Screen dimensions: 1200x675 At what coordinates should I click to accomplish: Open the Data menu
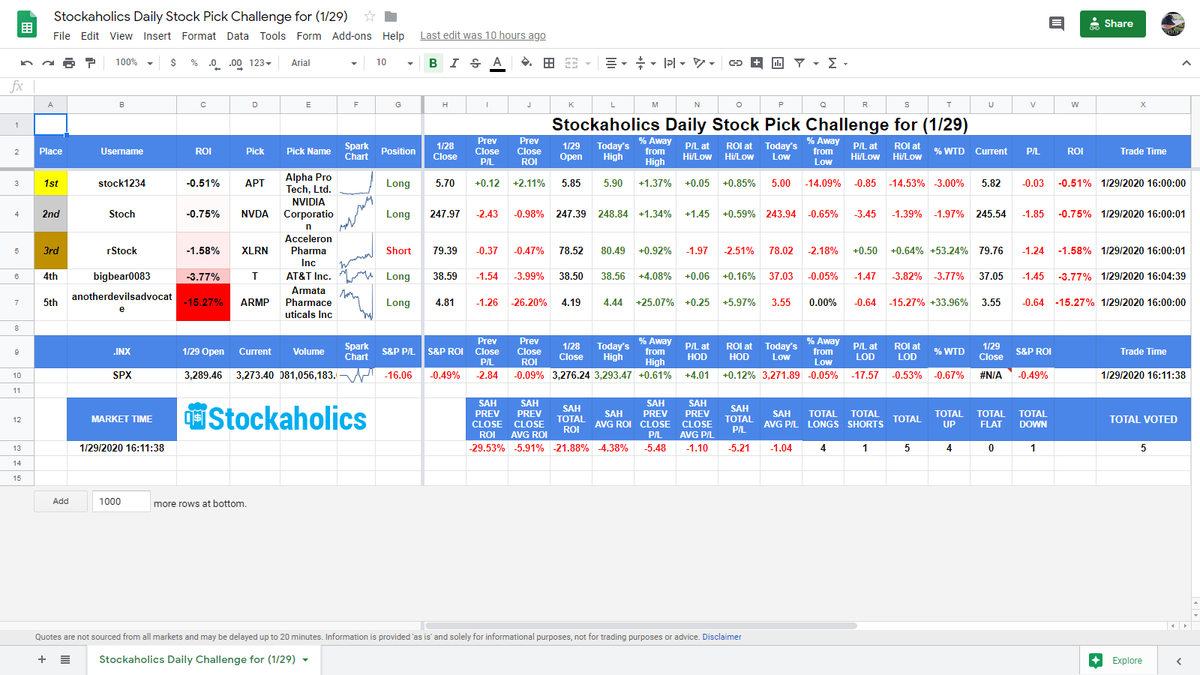click(x=237, y=36)
